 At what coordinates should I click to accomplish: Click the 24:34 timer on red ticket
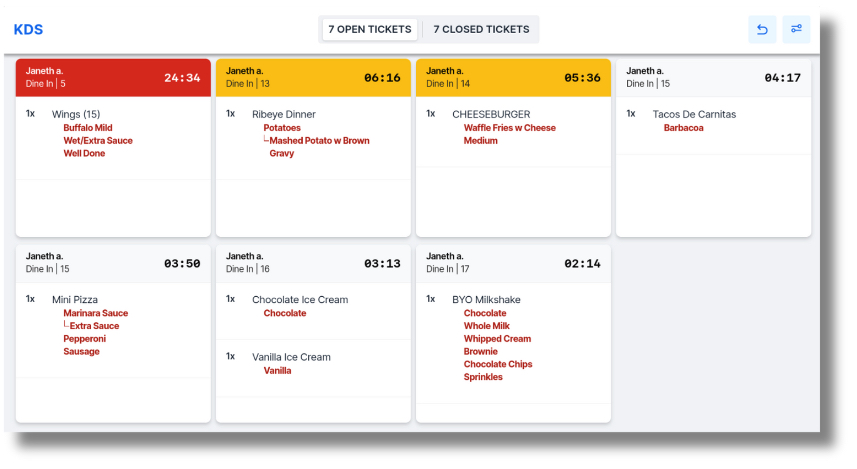pos(182,78)
